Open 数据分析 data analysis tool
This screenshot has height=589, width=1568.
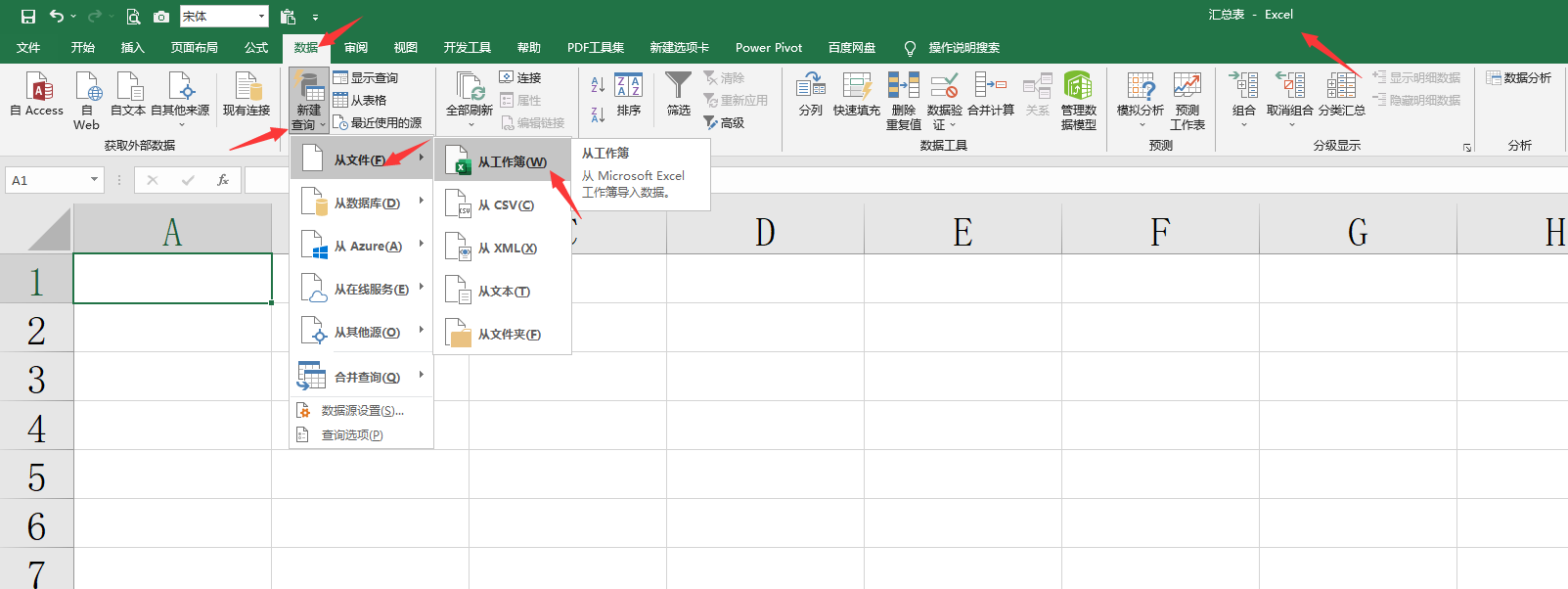click(1519, 77)
